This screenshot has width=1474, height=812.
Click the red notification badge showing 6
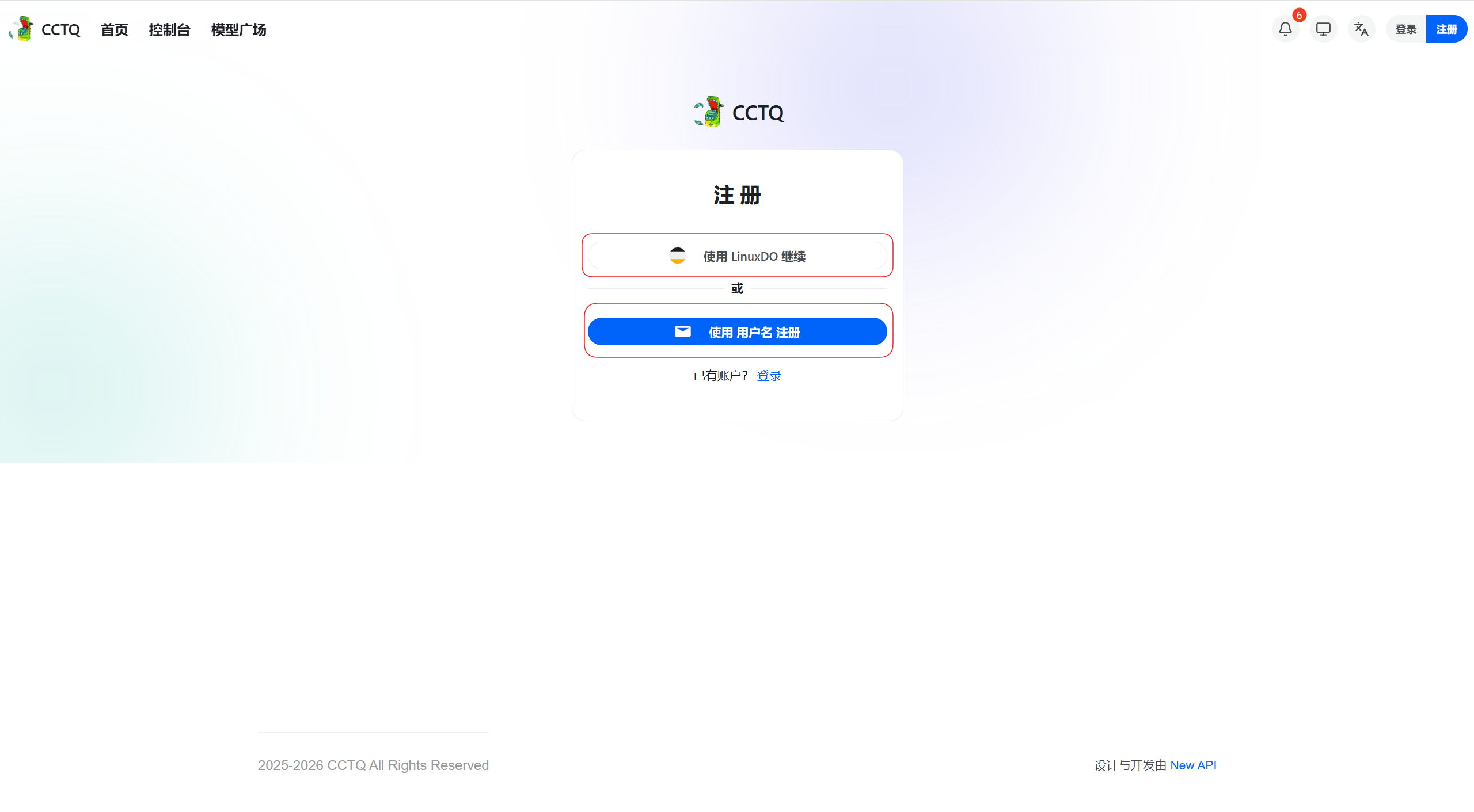point(1299,16)
